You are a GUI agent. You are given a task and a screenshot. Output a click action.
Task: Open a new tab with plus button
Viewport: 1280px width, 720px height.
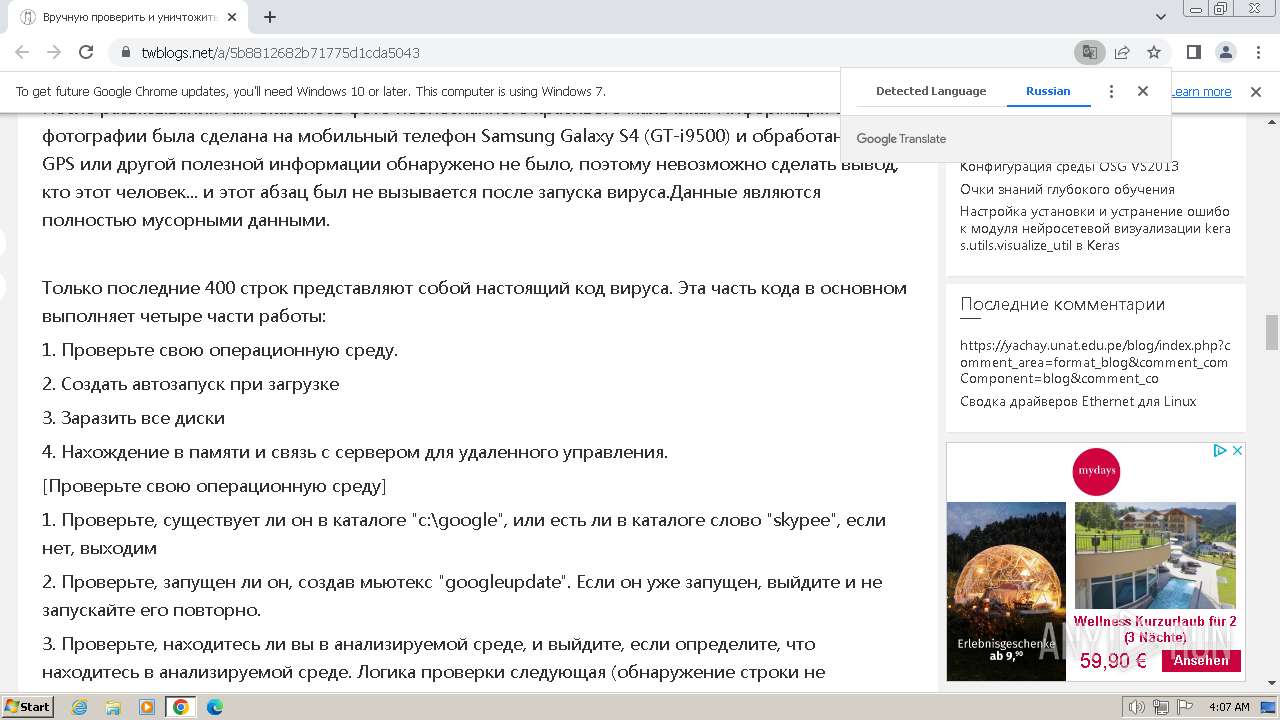point(270,17)
